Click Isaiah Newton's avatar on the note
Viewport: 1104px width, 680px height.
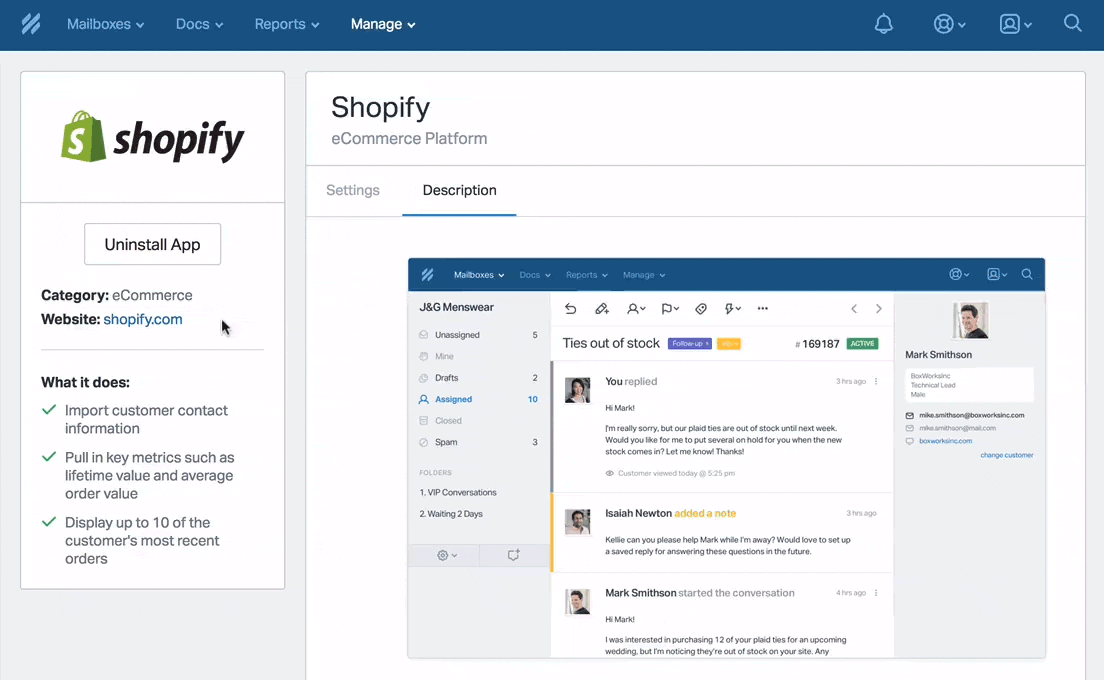(x=577, y=522)
